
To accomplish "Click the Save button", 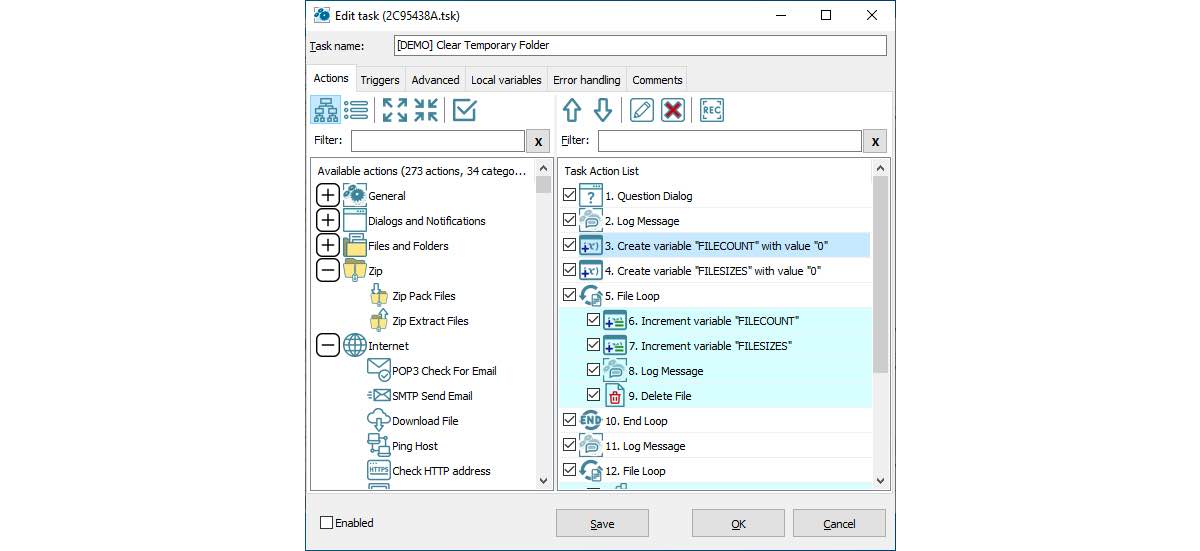I will (602, 523).
